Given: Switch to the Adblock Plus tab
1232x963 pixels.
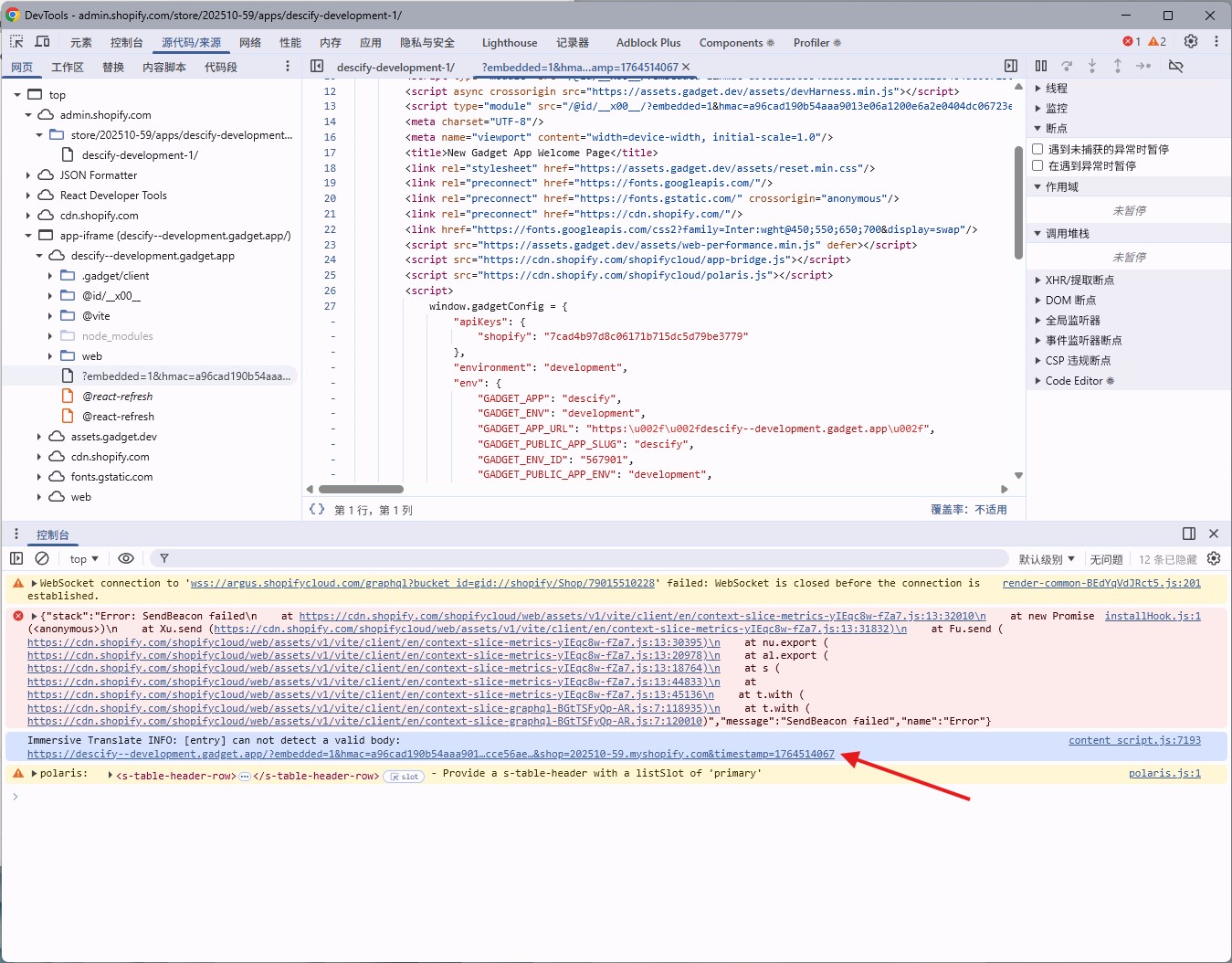Looking at the screenshot, I should 648,43.
